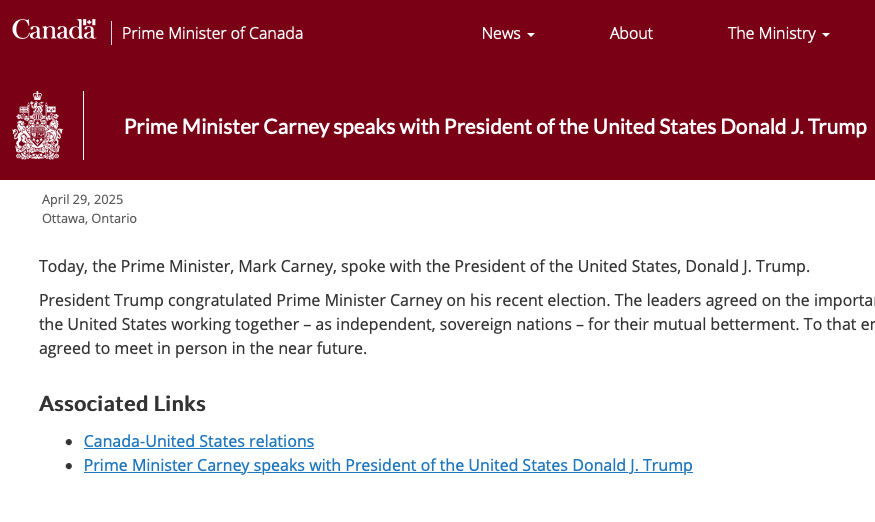Viewport: 875px width, 522px height.
Task: Click the white headline in the red banner
Action: [x=495, y=127]
